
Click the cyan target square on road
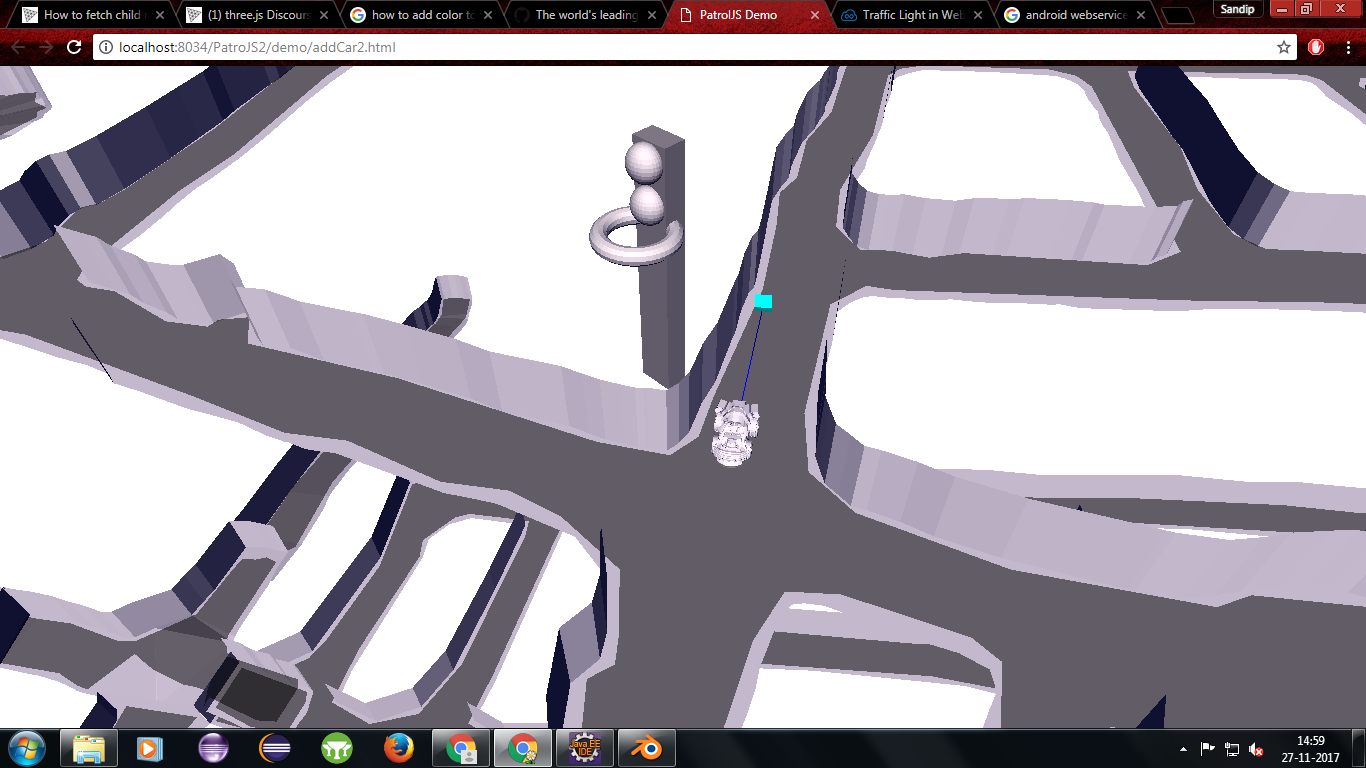tap(763, 301)
